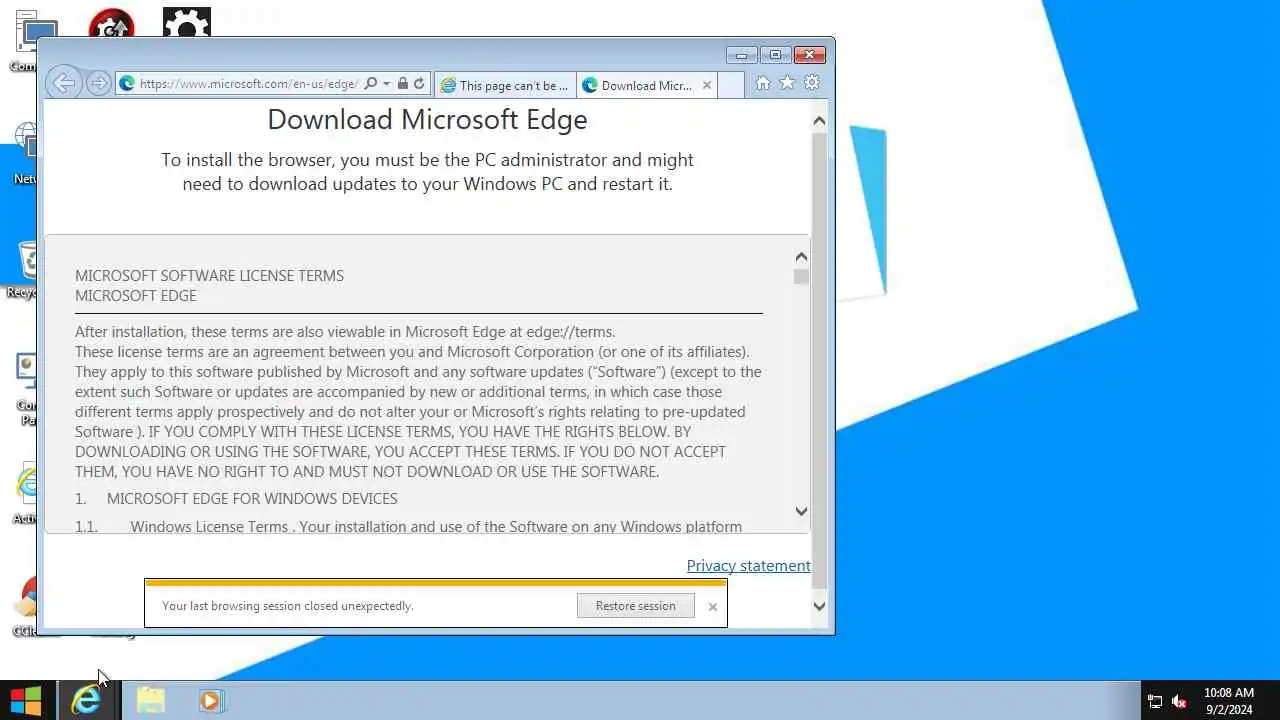This screenshot has height=720, width=1280.
Task: Click the license terms scroll down arrow
Action: click(x=801, y=511)
